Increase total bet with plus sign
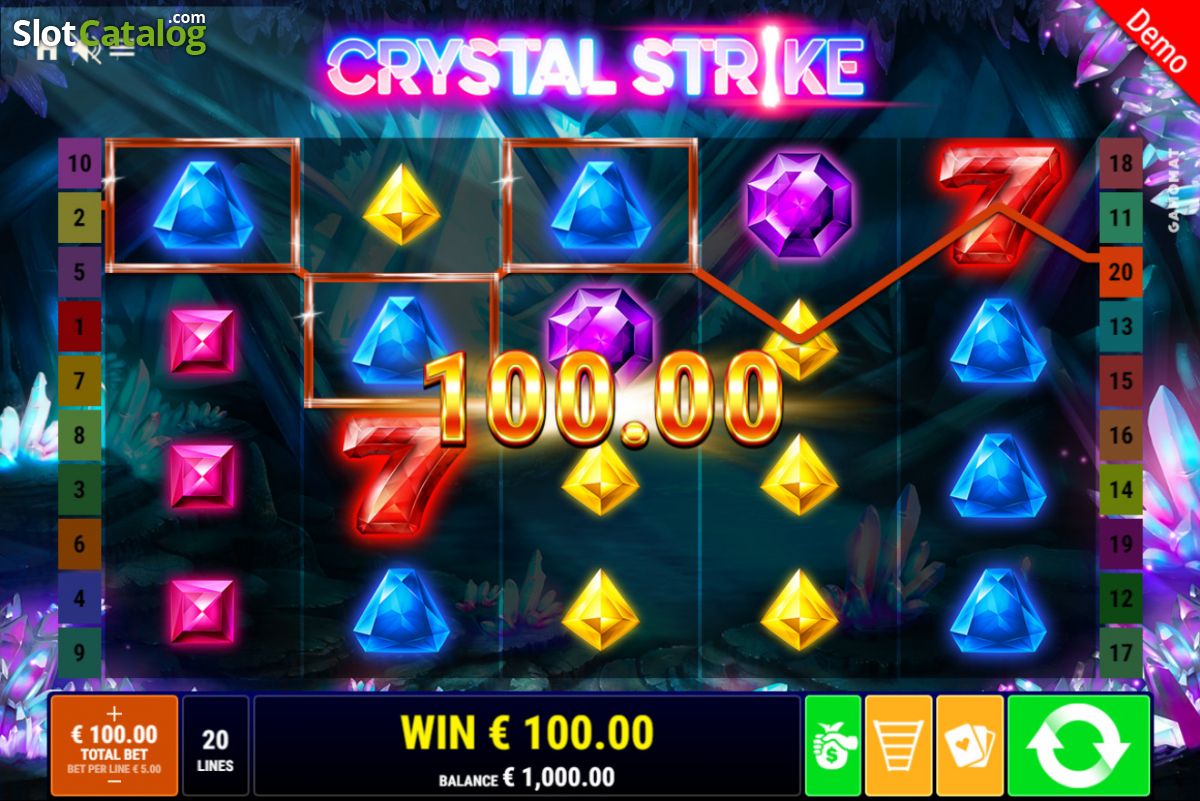Viewport: 1200px width, 801px height. (114, 713)
